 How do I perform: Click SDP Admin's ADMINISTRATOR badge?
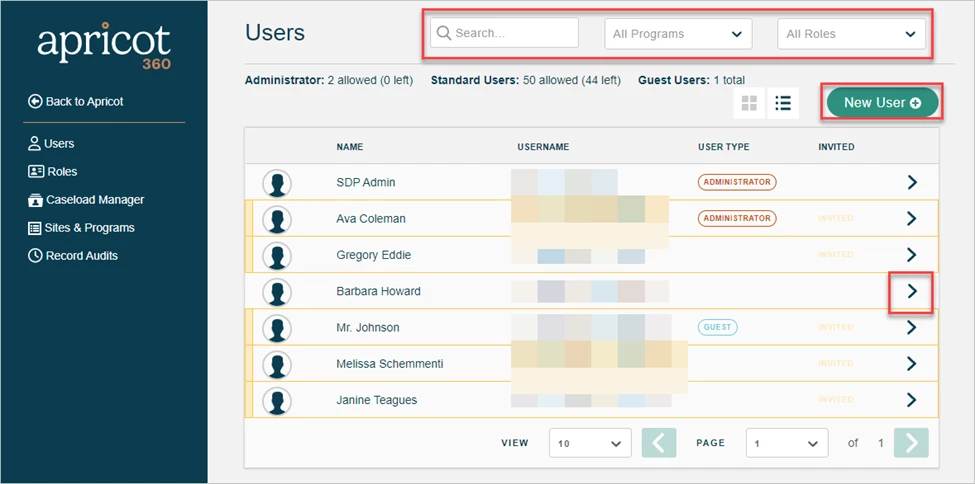coord(737,182)
